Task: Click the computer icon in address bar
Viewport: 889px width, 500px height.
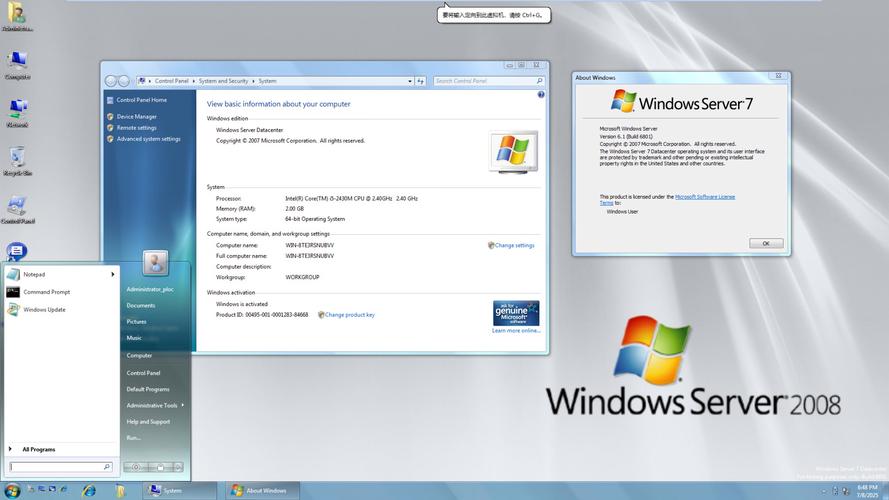Action: click(x=142, y=81)
